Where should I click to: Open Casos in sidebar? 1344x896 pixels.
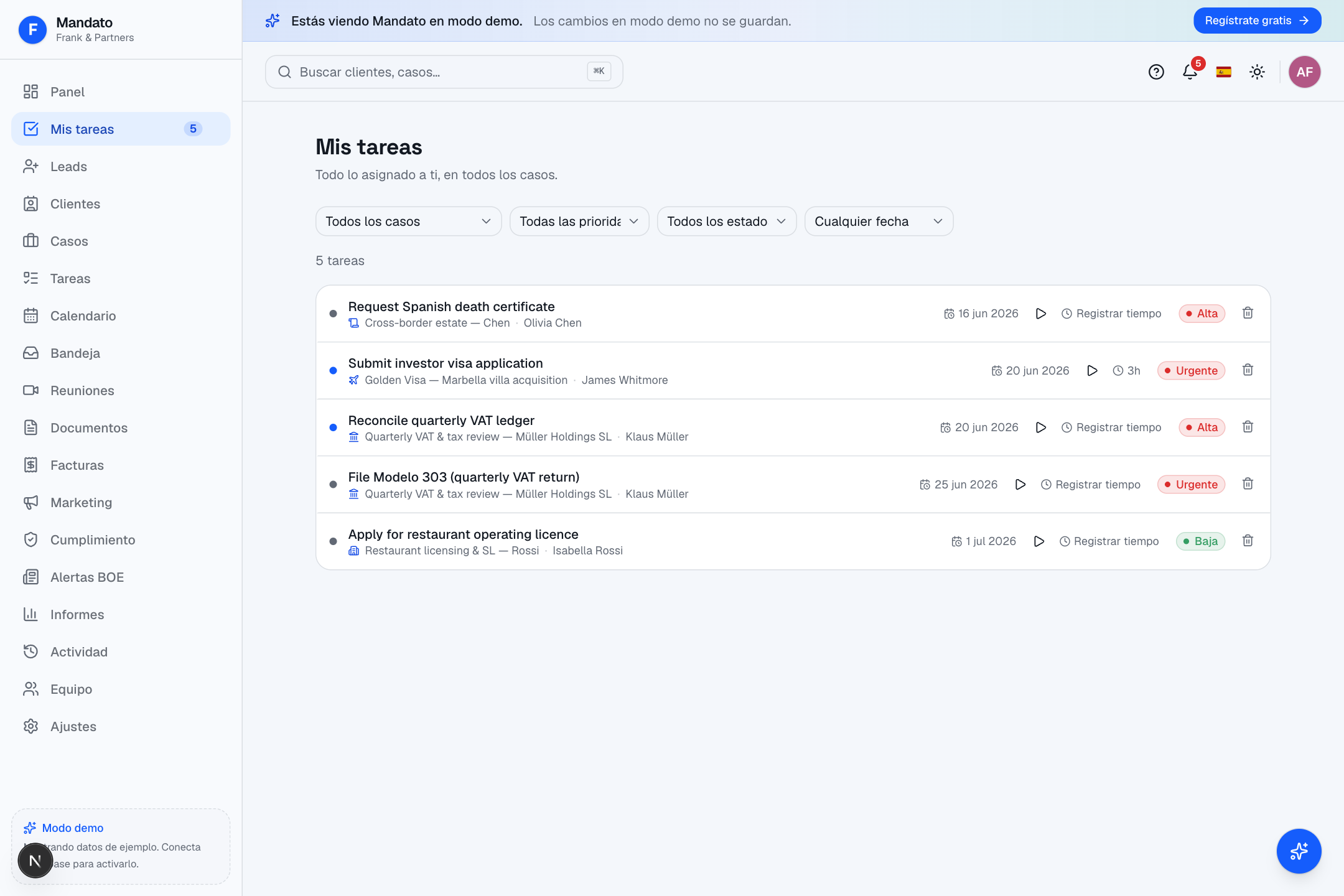point(121,241)
